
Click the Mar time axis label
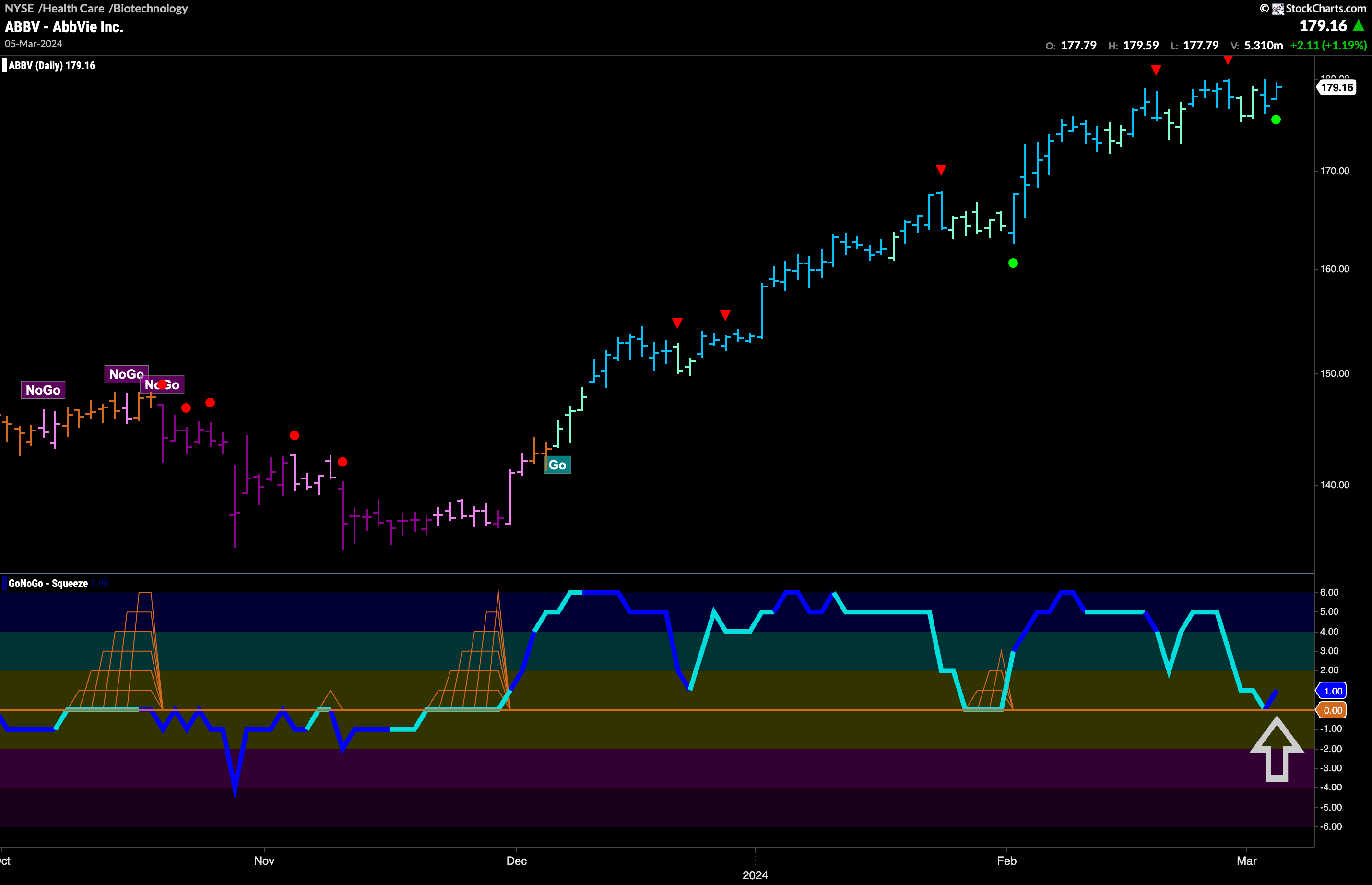point(1247,861)
